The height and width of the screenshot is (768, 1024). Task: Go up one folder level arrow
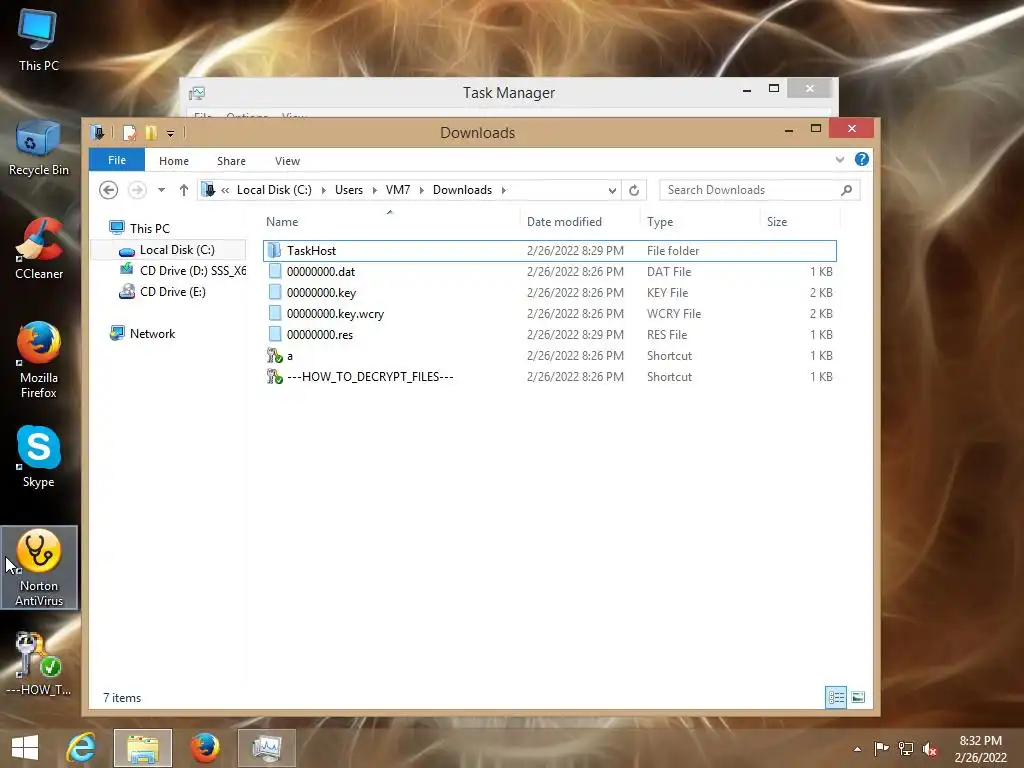[x=184, y=190]
